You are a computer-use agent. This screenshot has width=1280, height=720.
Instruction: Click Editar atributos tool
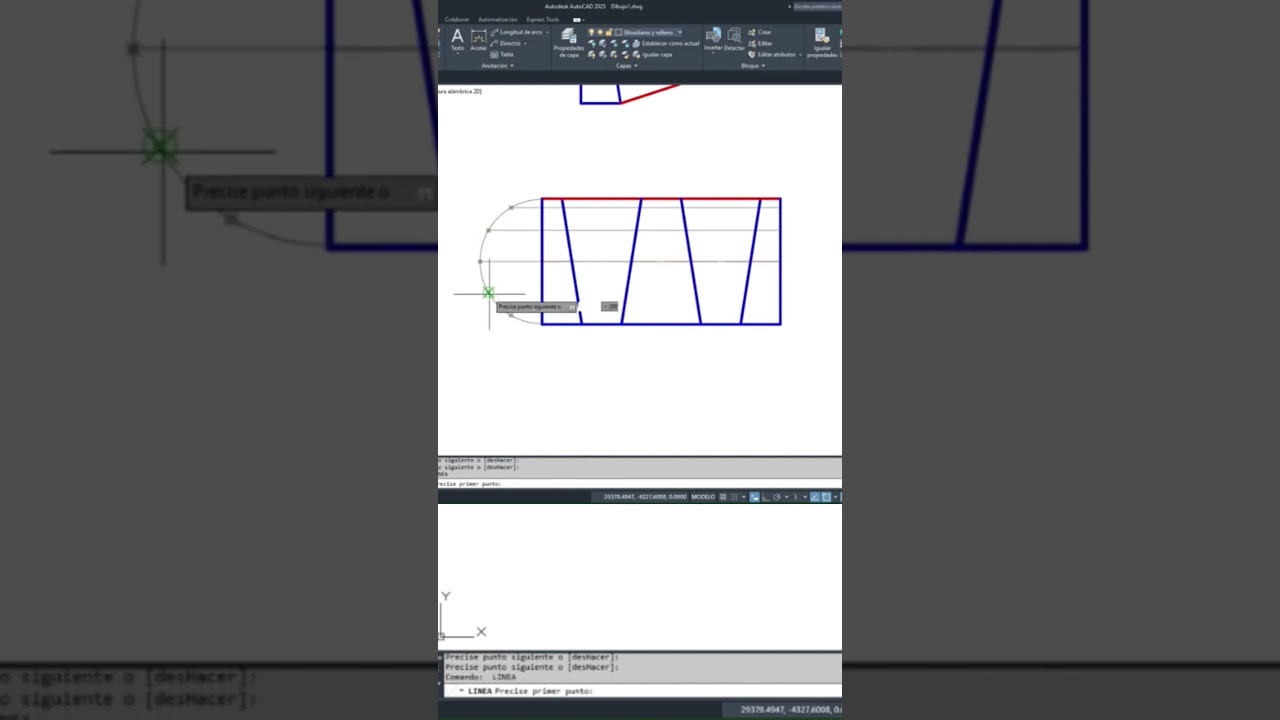coord(772,54)
